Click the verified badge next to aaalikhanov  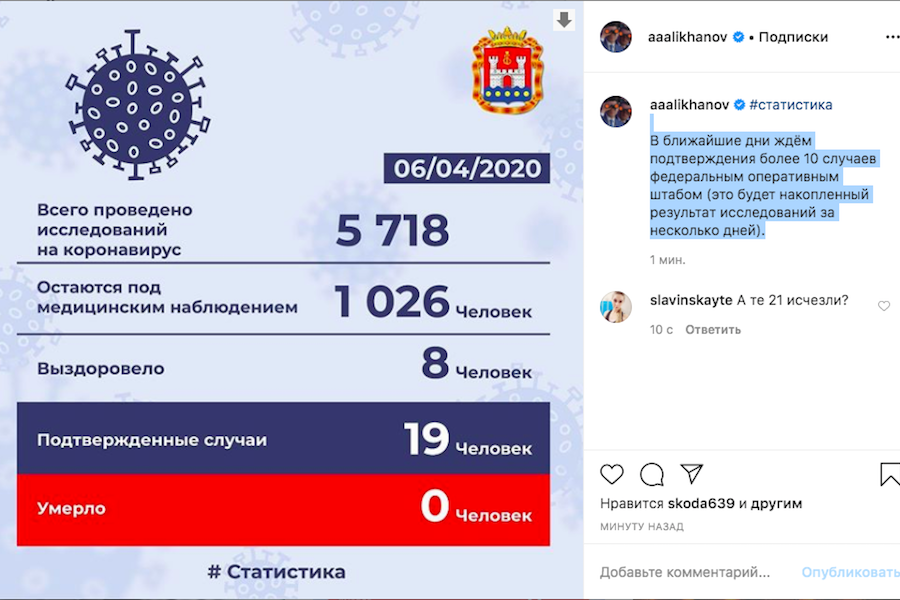click(736, 37)
